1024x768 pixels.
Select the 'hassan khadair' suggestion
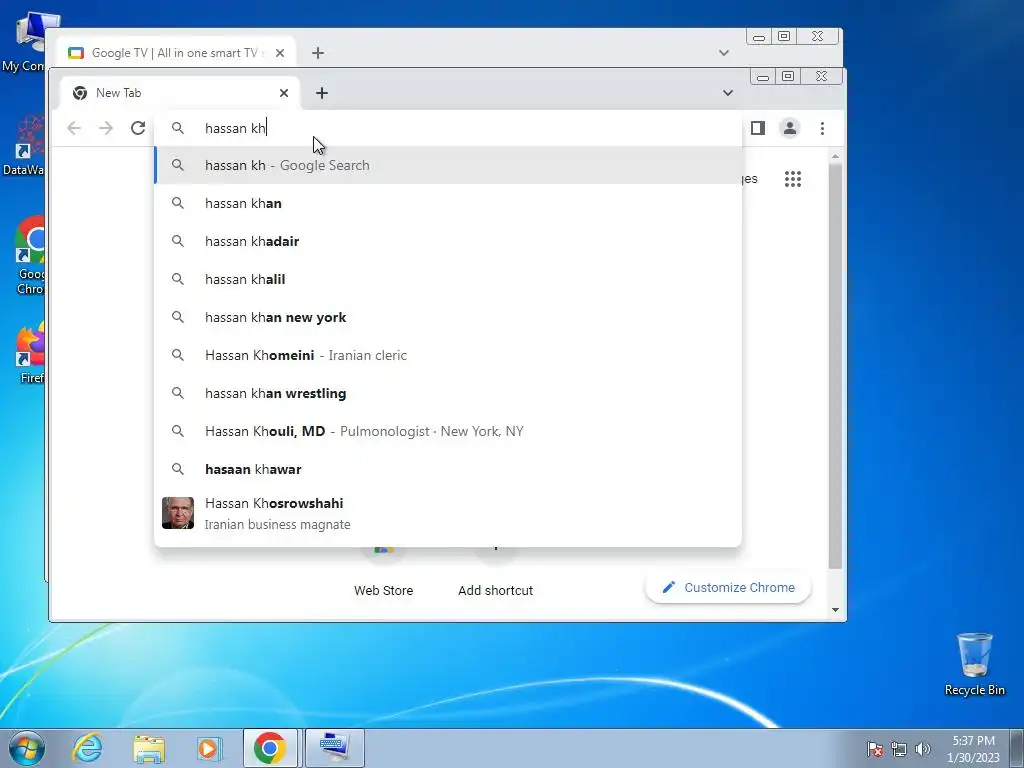(x=448, y=241)
